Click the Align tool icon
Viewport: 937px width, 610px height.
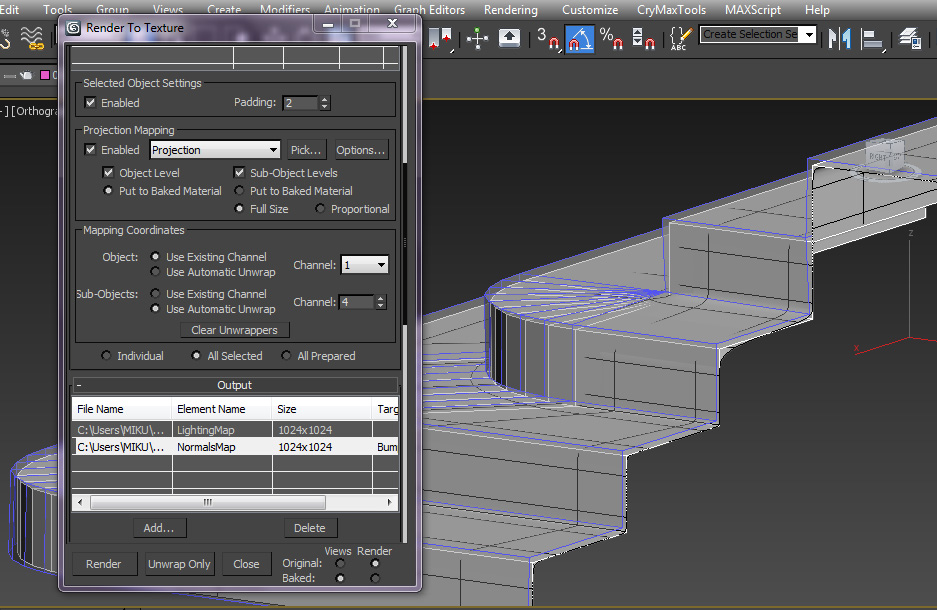[872, 39]
